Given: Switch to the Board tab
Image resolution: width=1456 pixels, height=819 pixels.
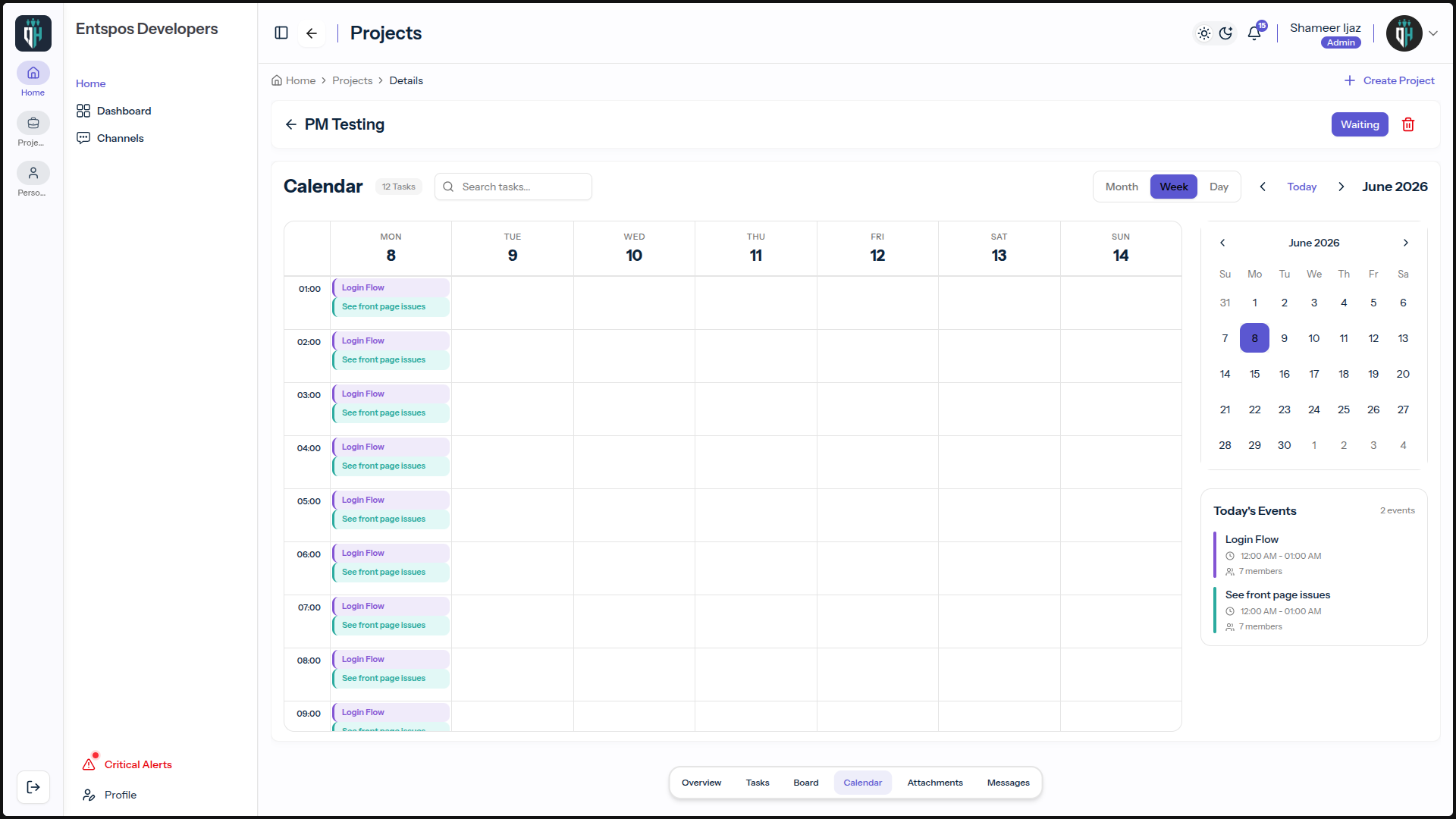Looking at the screenshot, I should coord(806,783).
